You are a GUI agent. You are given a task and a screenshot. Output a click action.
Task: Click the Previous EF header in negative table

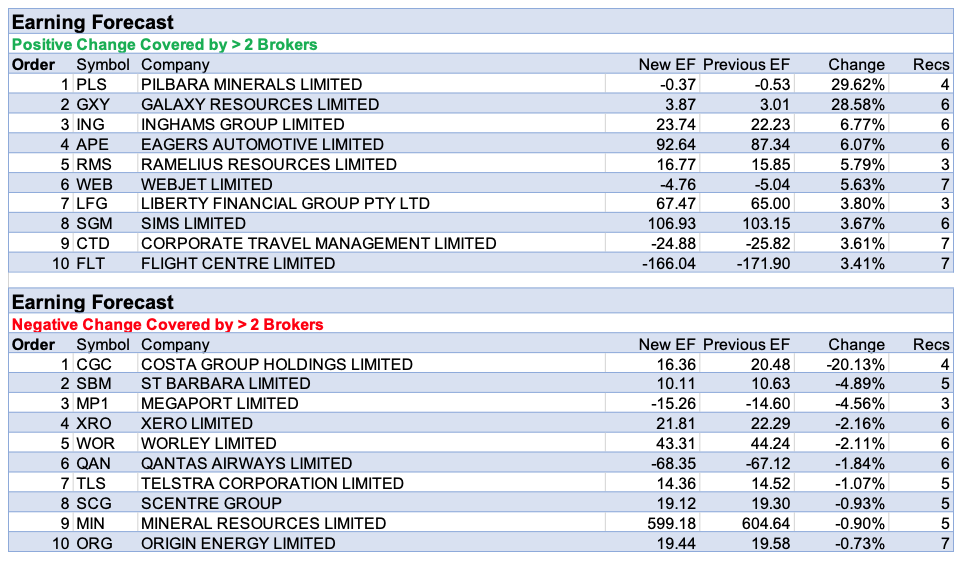point(747,344)
